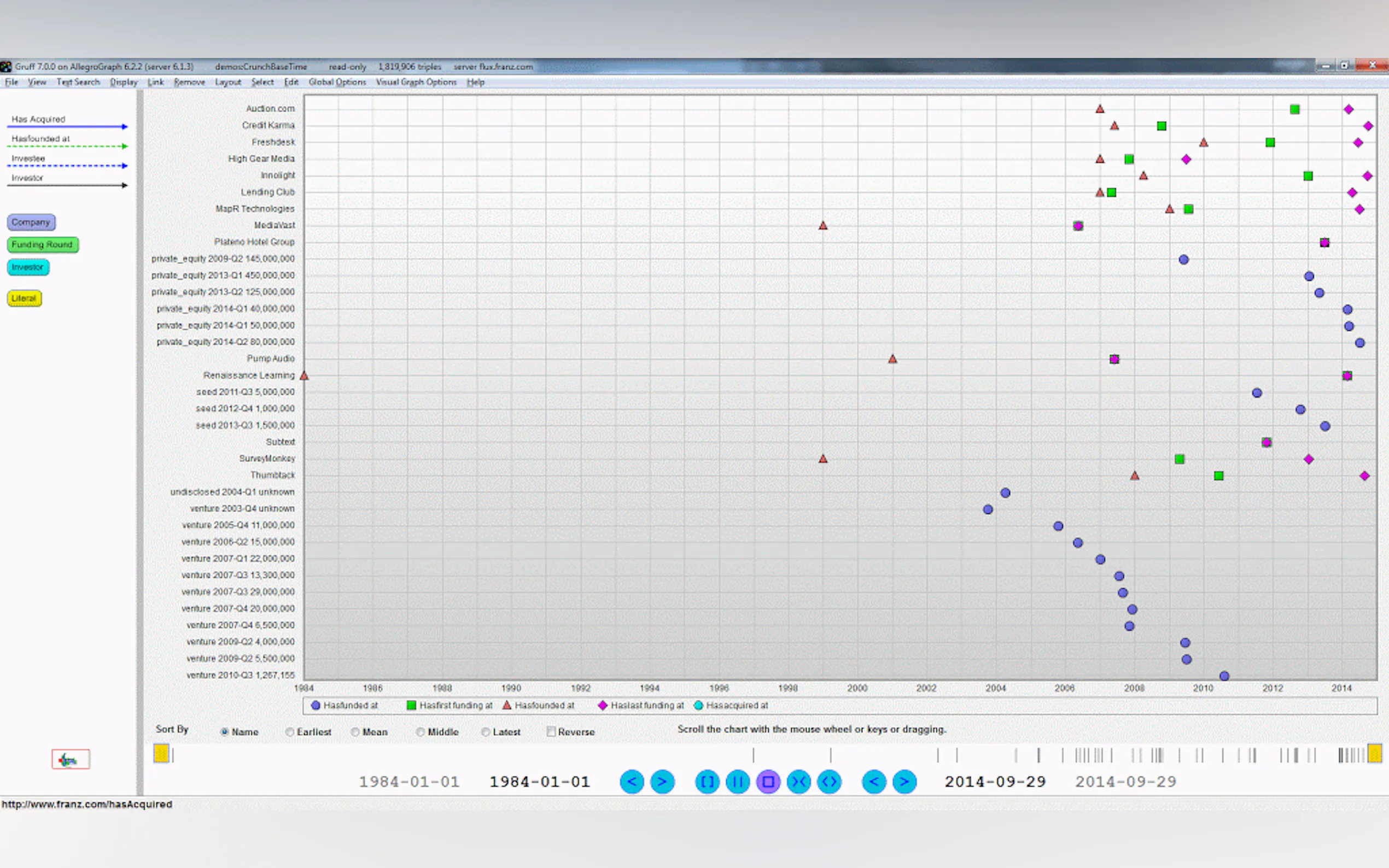
Task: Click the small graph thumbnail icon at bottom left
Action: coord(70,760)
